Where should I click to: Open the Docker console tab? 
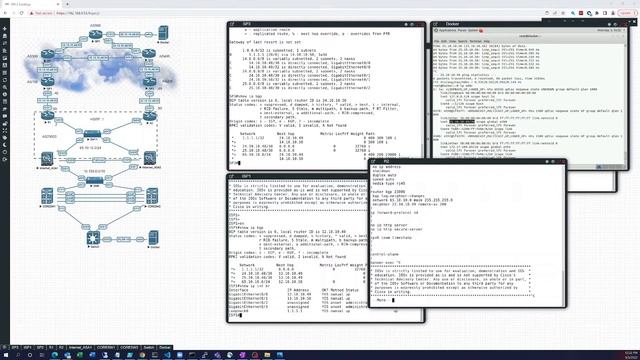click(165, 347)
